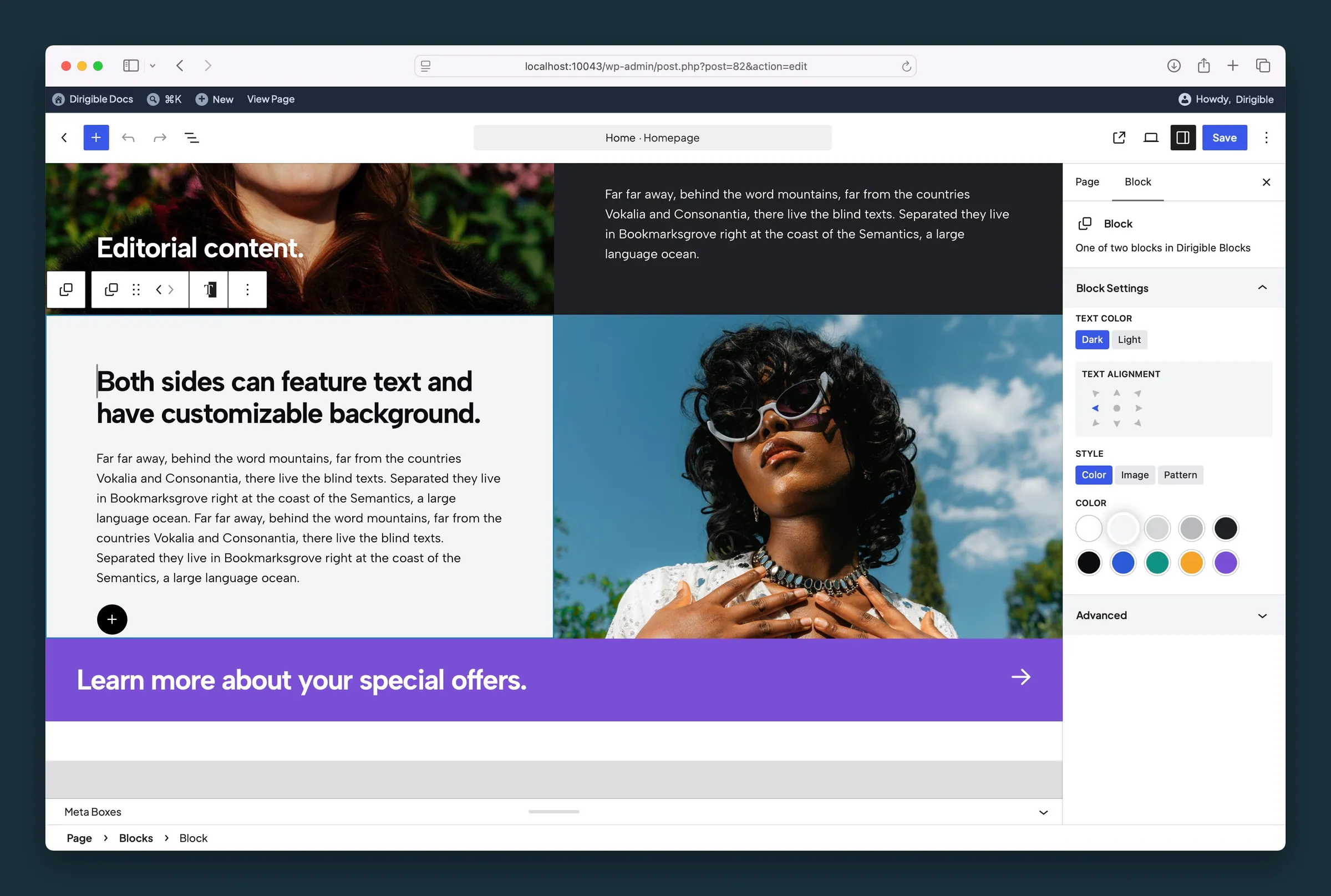Move block with left-right arrows control
The image size is (1331, 896).
coord(165,290)
